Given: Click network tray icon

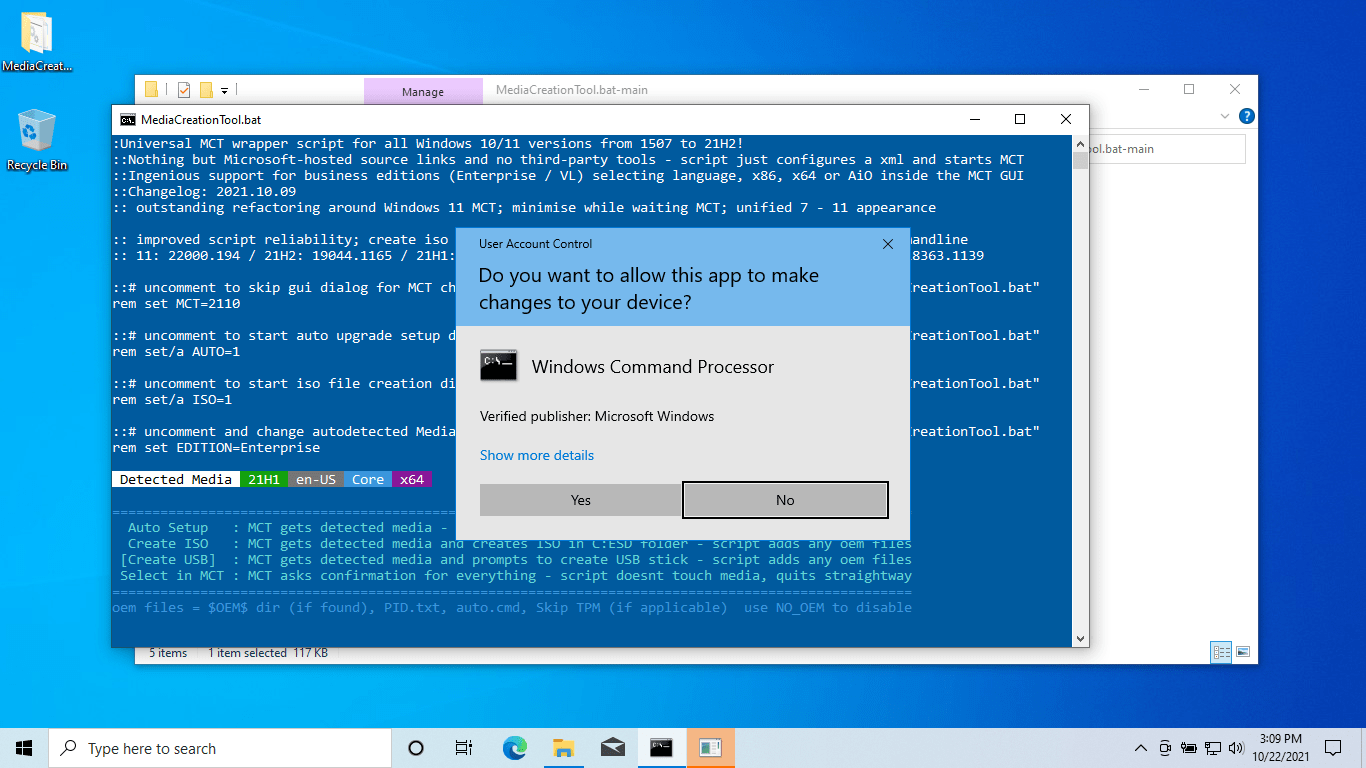Looking at the screenshot, I should click(1213, 748).
